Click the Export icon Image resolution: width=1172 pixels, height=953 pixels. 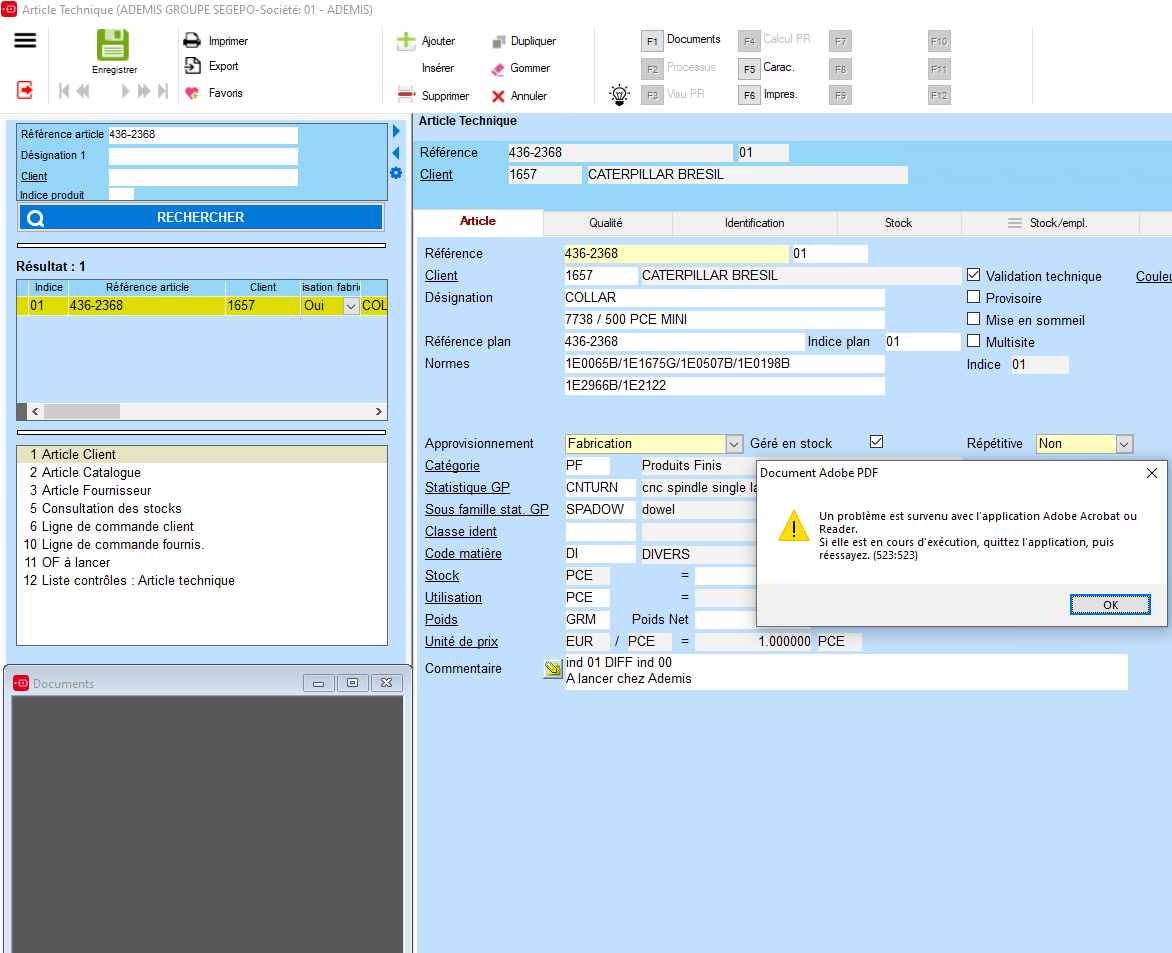coord(192,66)
